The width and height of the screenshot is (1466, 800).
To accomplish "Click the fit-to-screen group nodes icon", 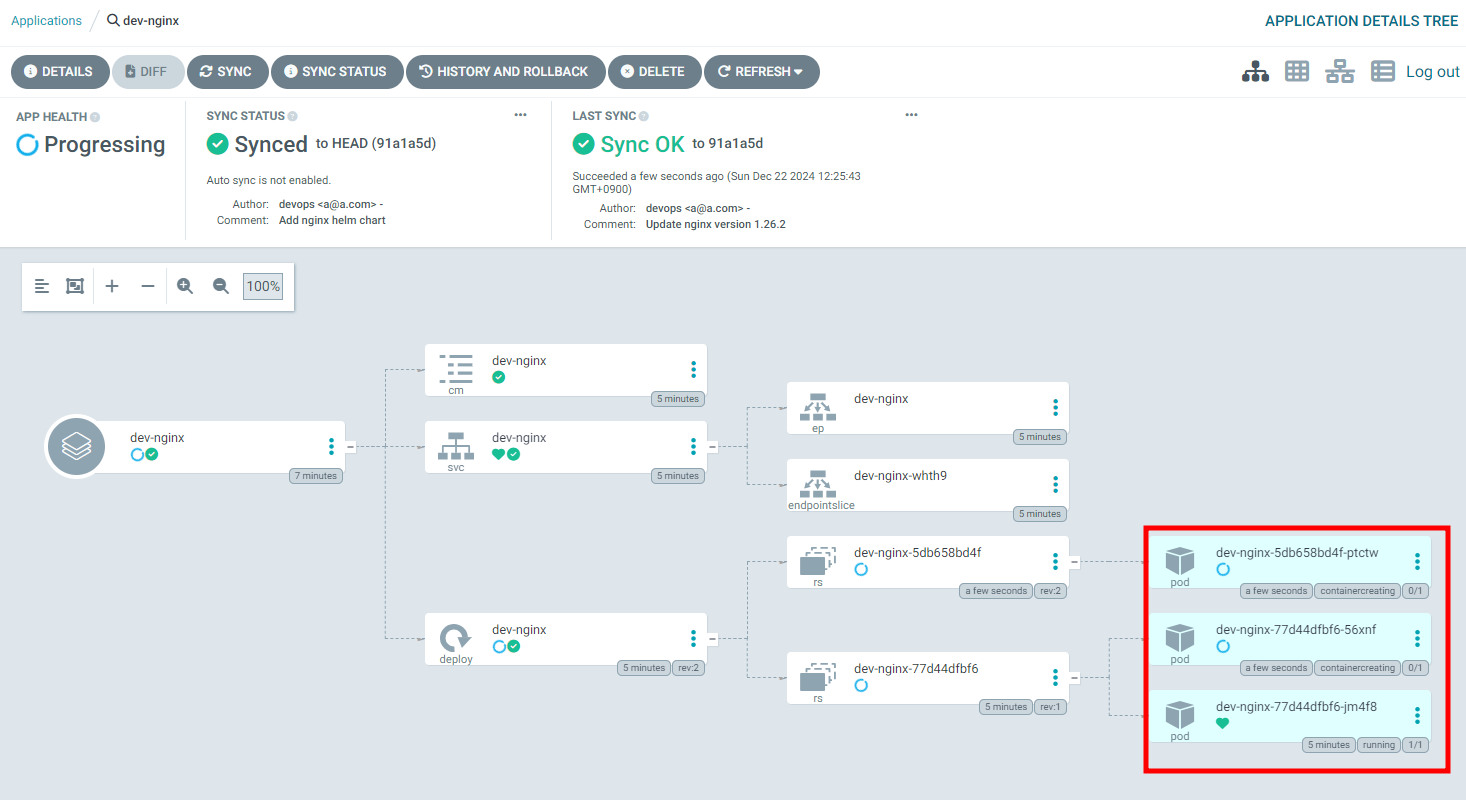I will click(x=75, y=286).
